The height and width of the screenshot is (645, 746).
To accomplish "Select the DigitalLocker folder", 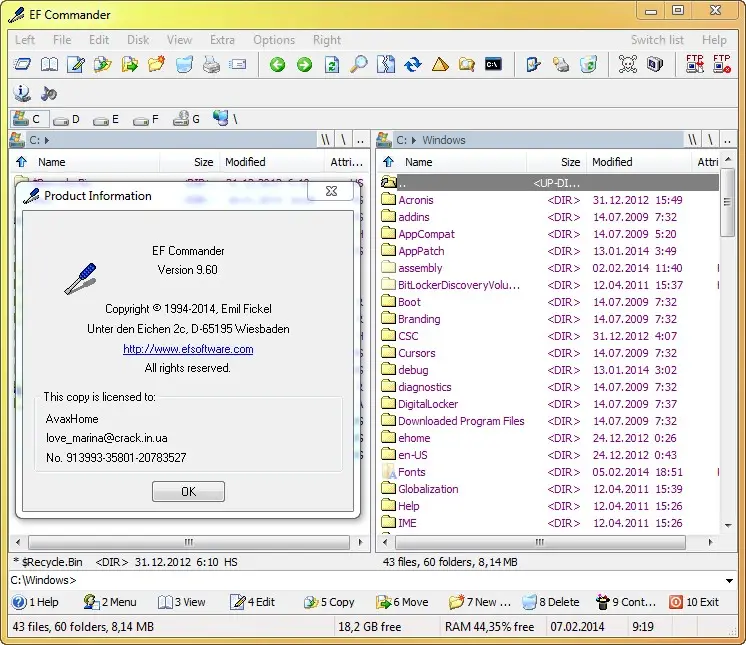I will pos(428,404).
